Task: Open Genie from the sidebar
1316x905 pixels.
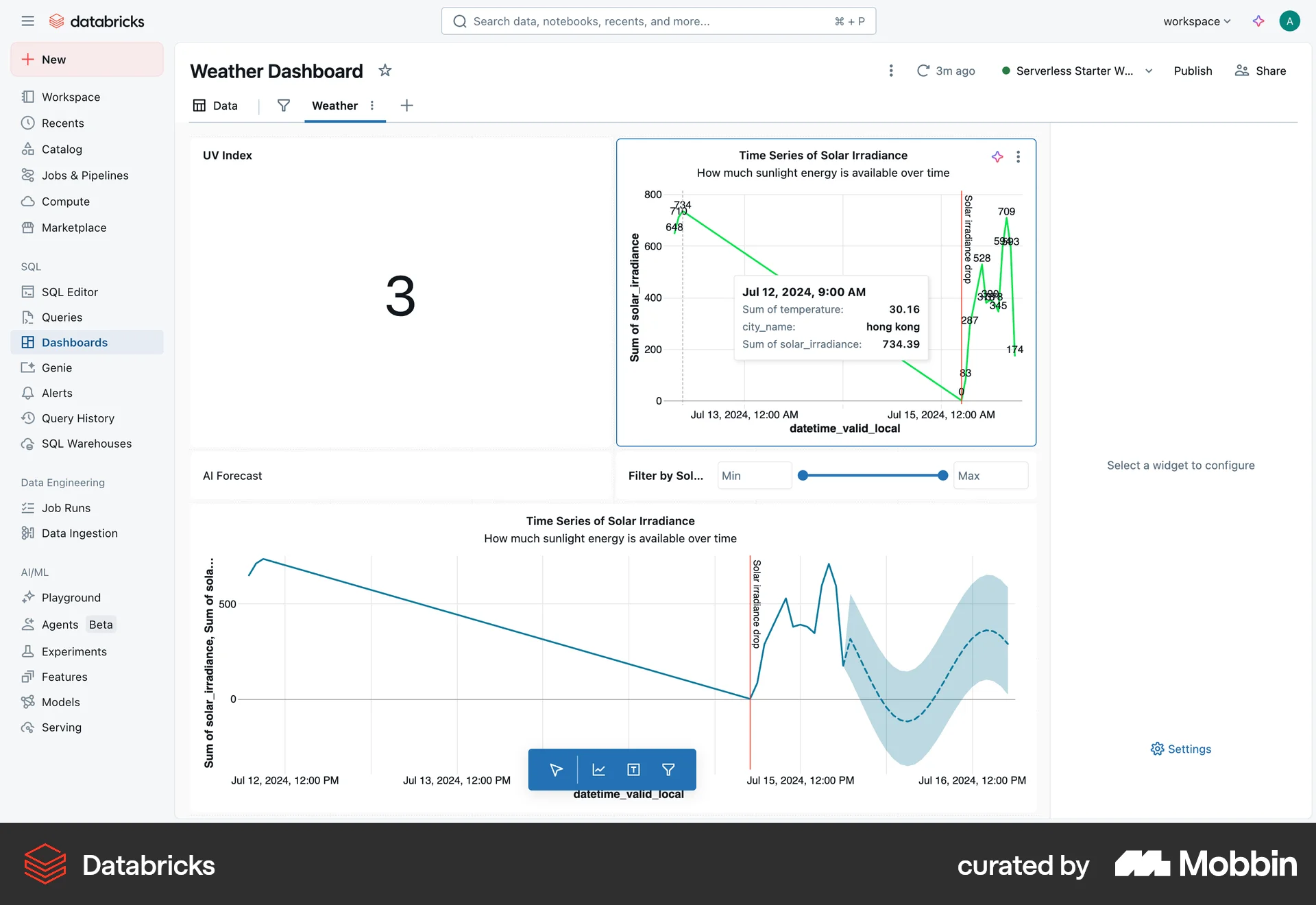Action: tap(56, 367)
